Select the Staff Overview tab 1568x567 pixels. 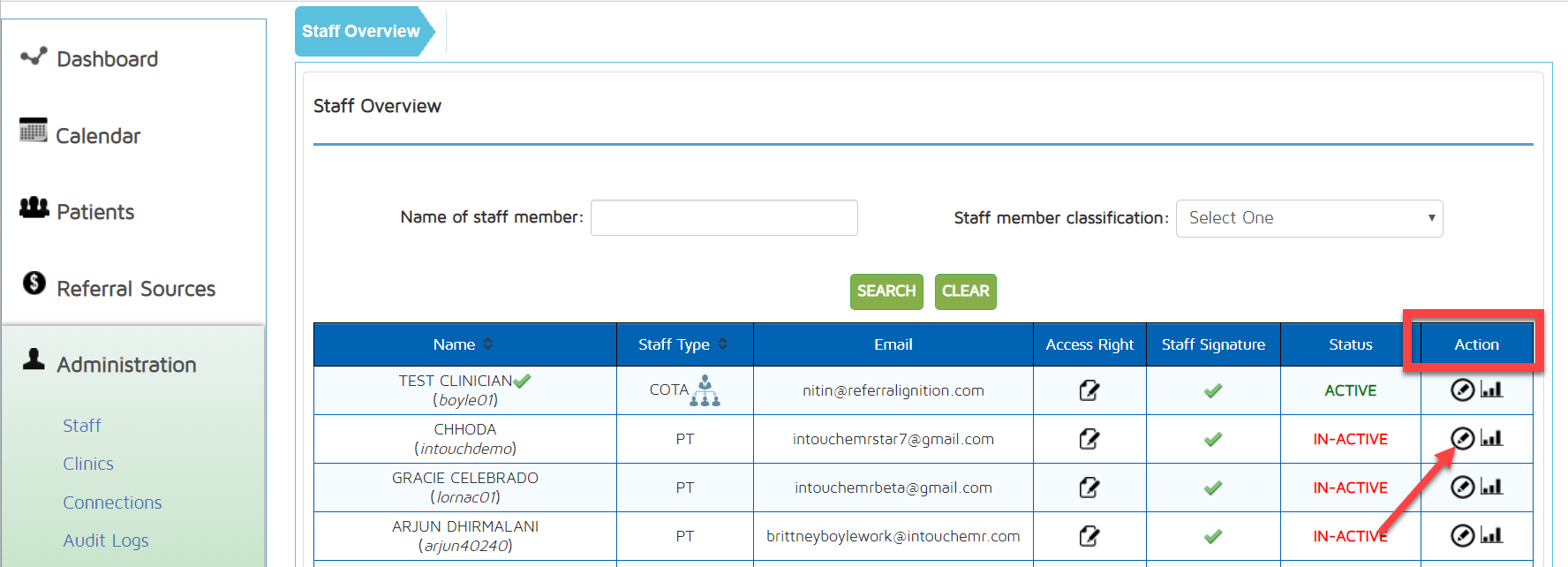(x=362, y=32)
